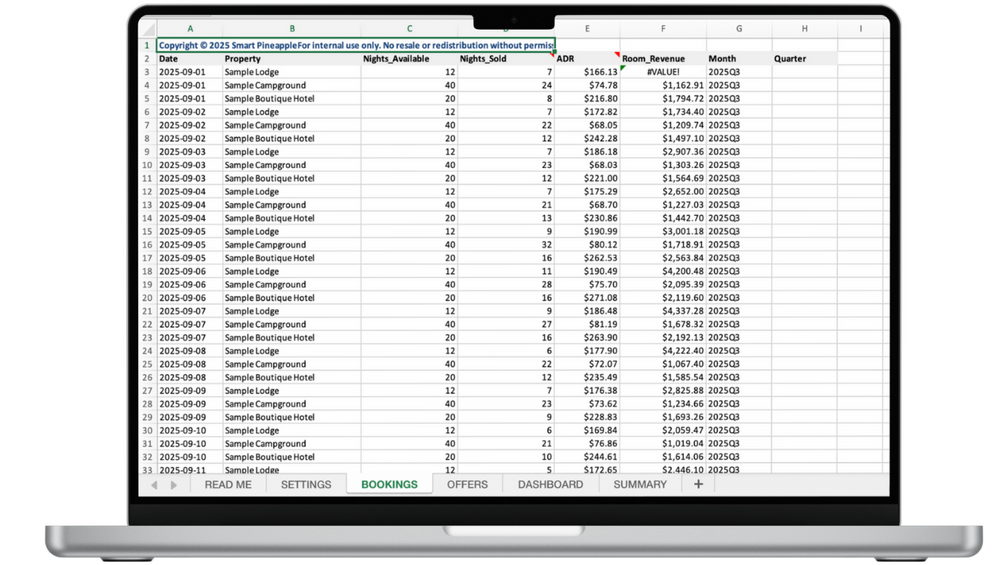The height and width of the screenshot is (565, 1005).
Task: Open the SUMMARY sheet tab
Action: point(640,485)
